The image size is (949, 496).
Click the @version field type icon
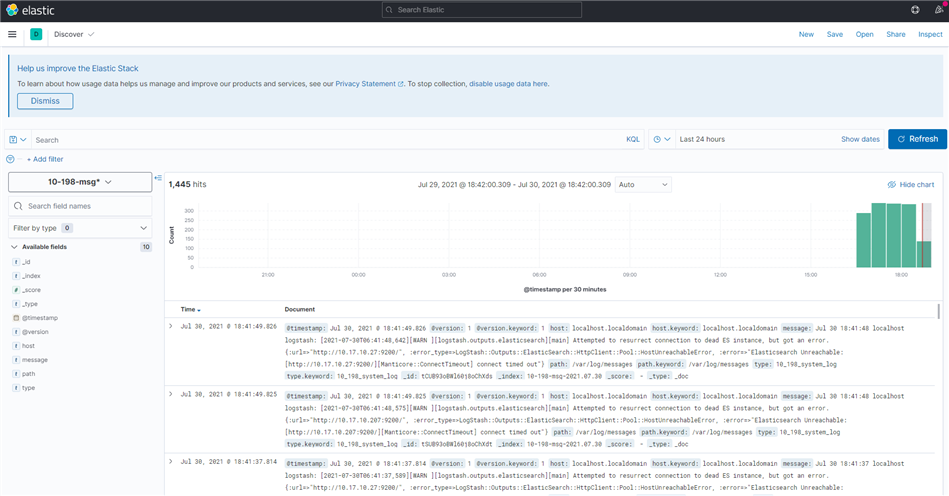[x=16, y=331]
